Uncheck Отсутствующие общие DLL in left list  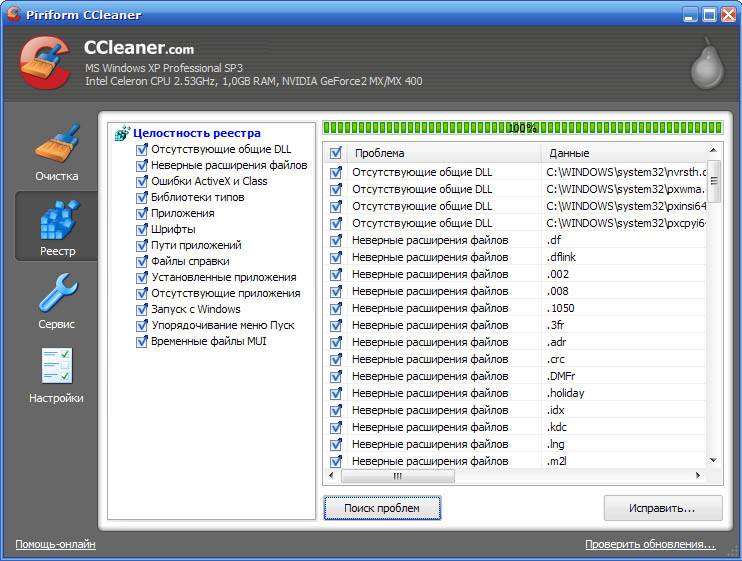pyautogui.click(x=142, y=149)
